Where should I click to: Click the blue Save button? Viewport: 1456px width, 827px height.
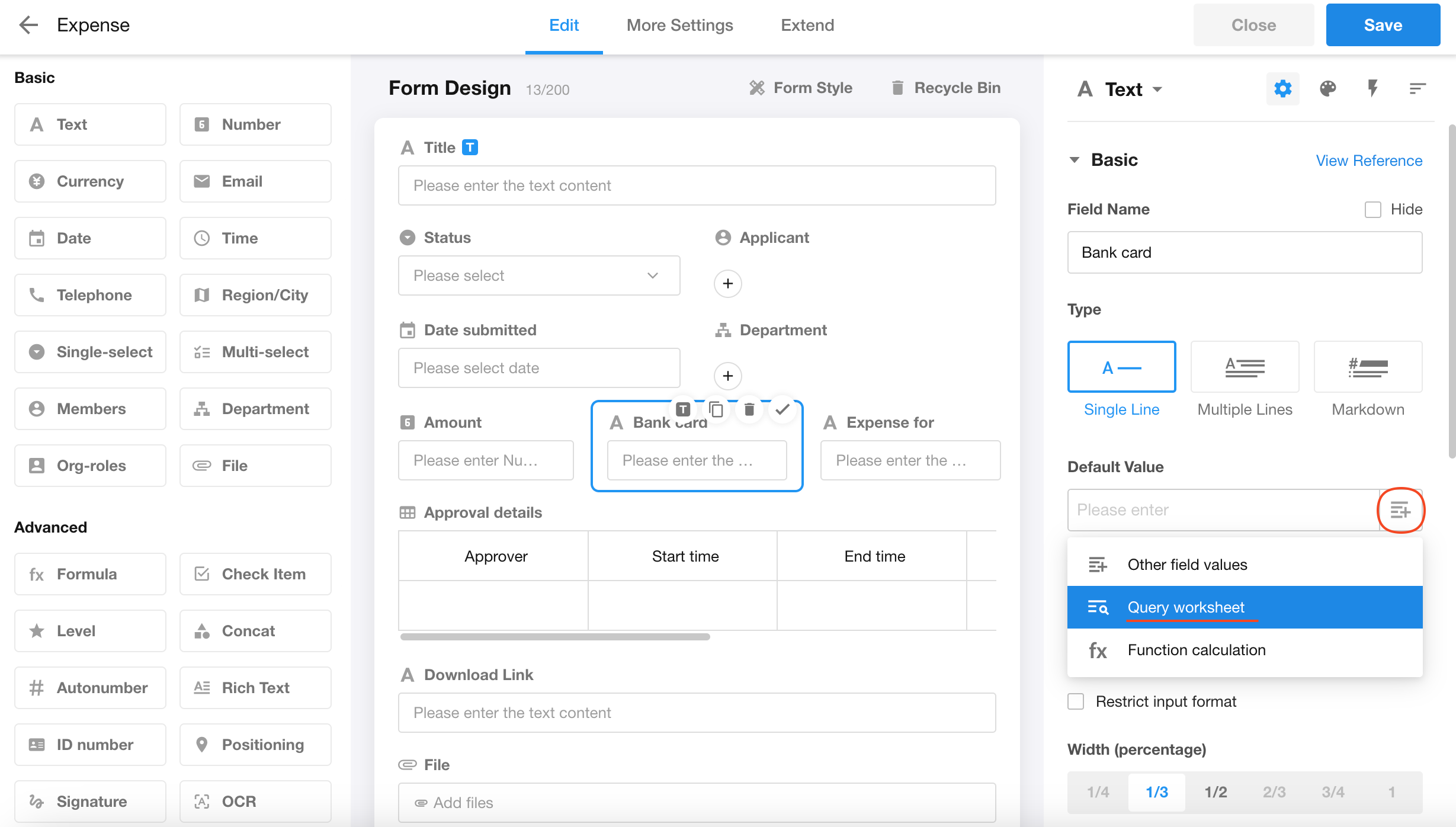pyautogui.click(x=1383, y=25)
